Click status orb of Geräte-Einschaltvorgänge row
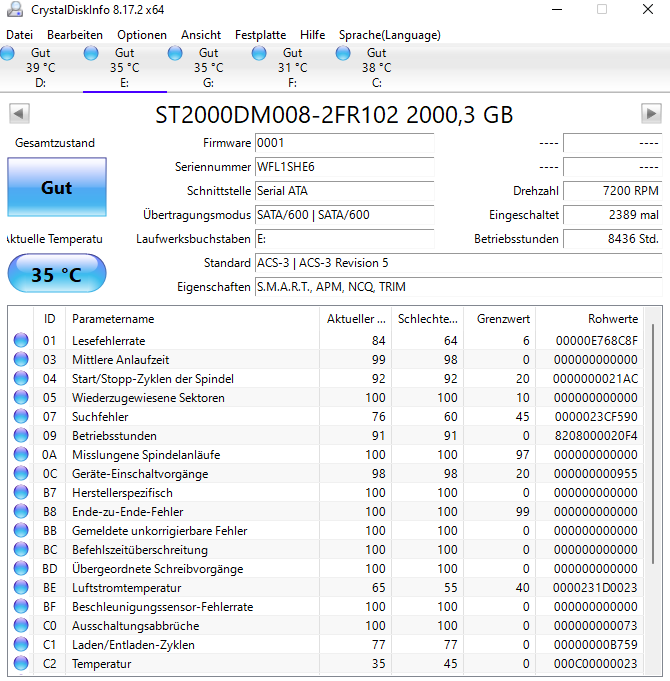Image resolution: width=670 pixels, height=681 pixels. coord(21,473)
